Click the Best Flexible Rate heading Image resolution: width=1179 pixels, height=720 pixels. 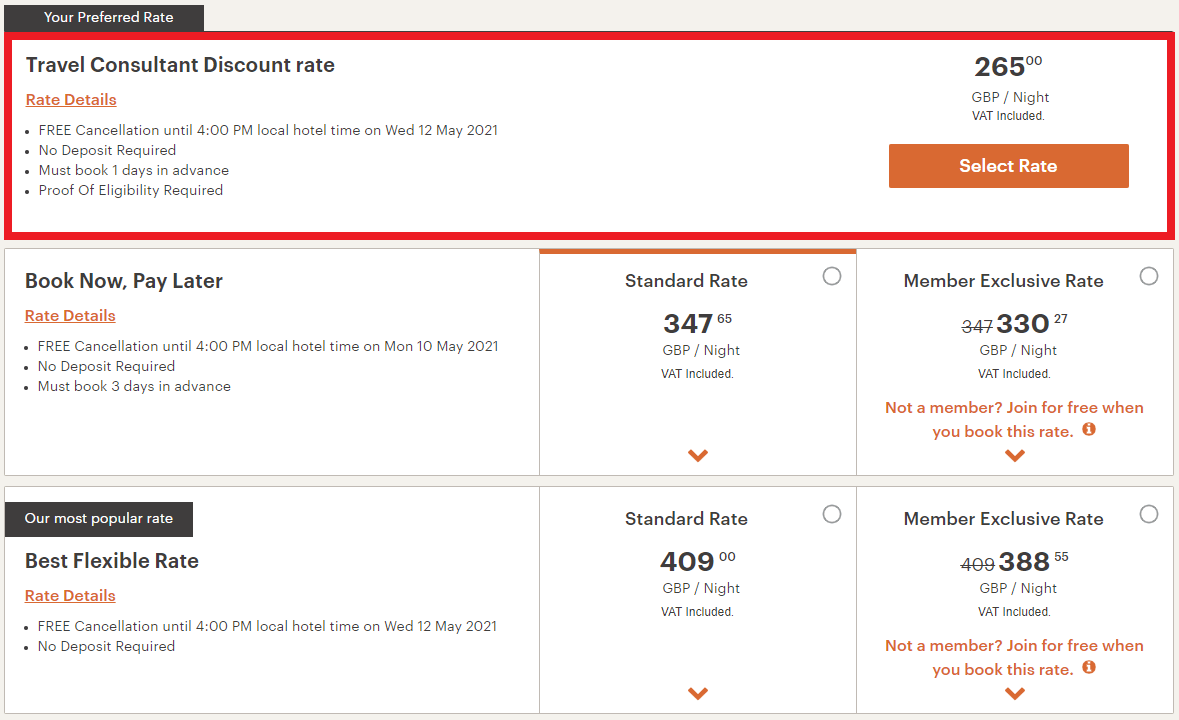pyautogui.click(x=111, y=561)
